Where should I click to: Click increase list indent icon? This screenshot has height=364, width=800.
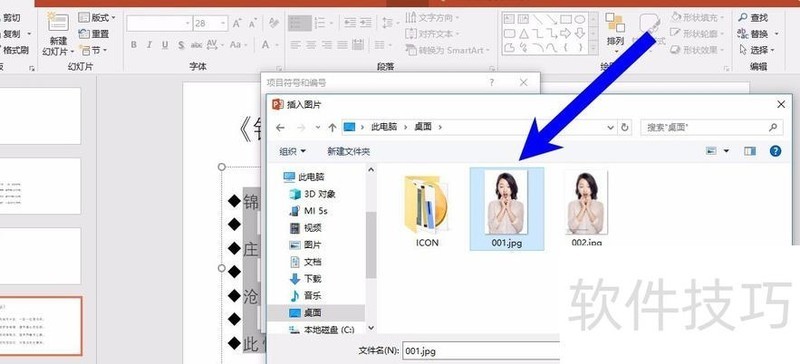pos(366,23)
